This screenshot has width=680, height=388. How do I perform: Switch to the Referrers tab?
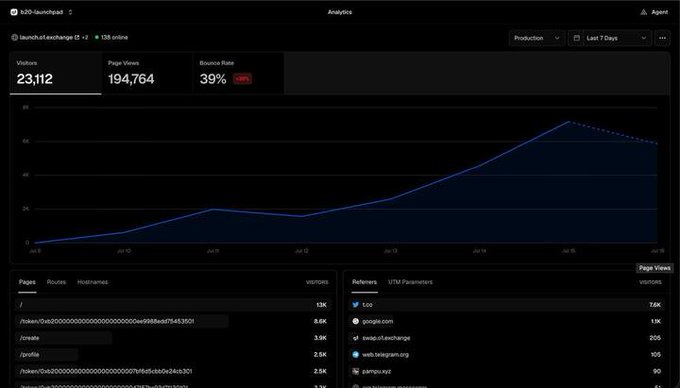[x=364, y=282]
